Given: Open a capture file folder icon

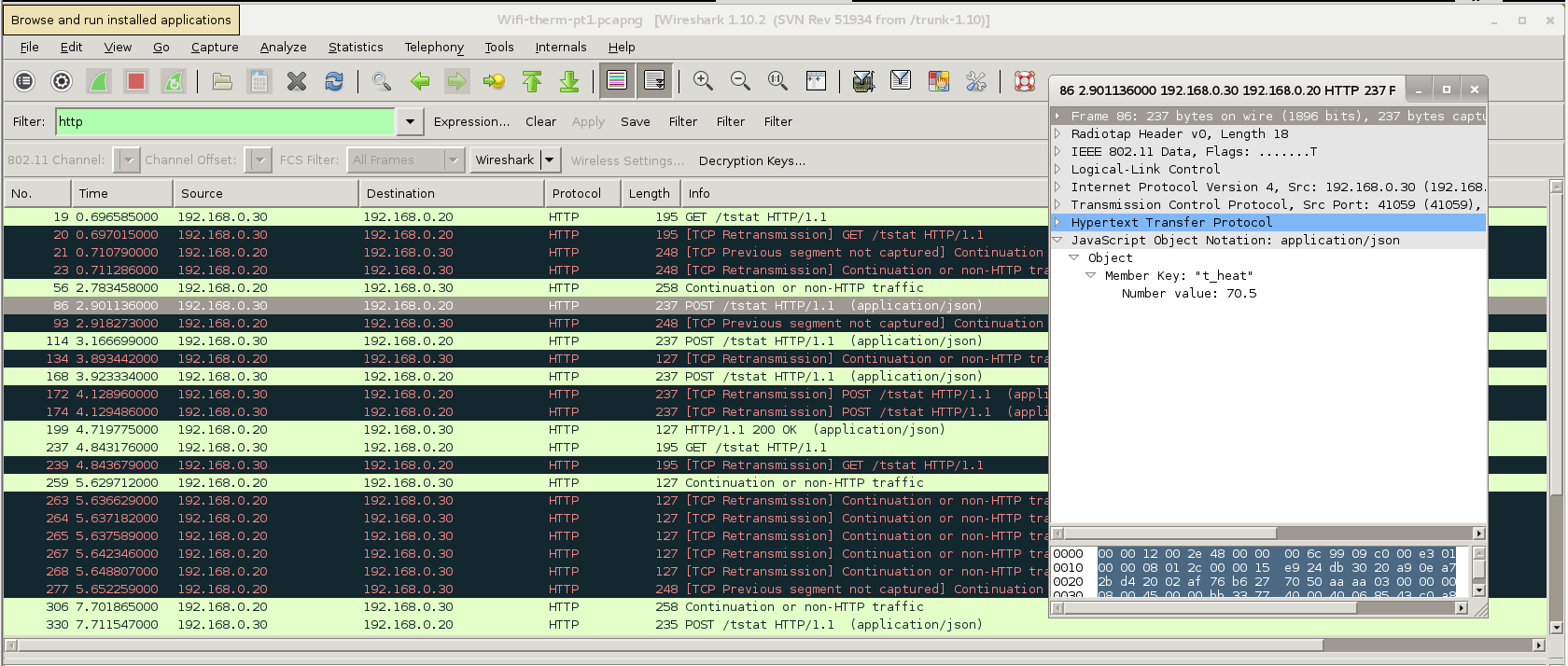Looking at the screenshot, I should click(x=222, y=81).
